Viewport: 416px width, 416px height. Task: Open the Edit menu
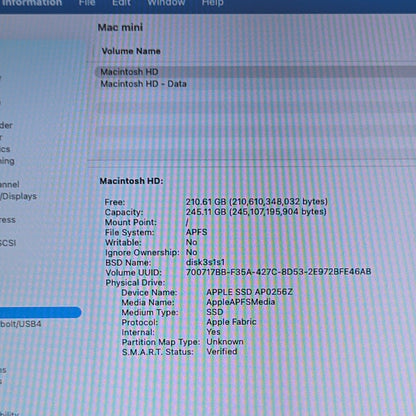pos(121,3)
